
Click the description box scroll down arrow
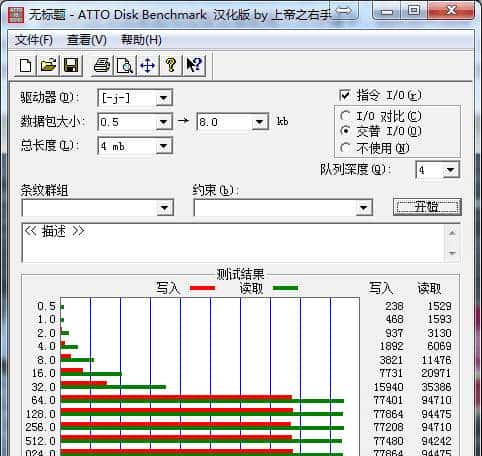click(x=452, y=253)
